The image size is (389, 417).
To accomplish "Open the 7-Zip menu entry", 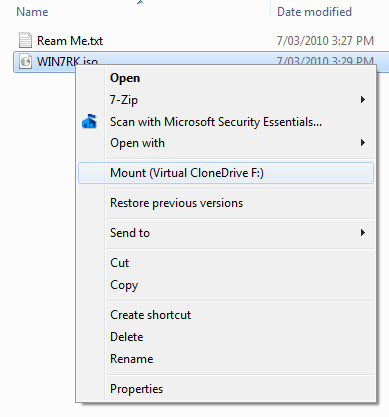I will (x=226, y=100).
